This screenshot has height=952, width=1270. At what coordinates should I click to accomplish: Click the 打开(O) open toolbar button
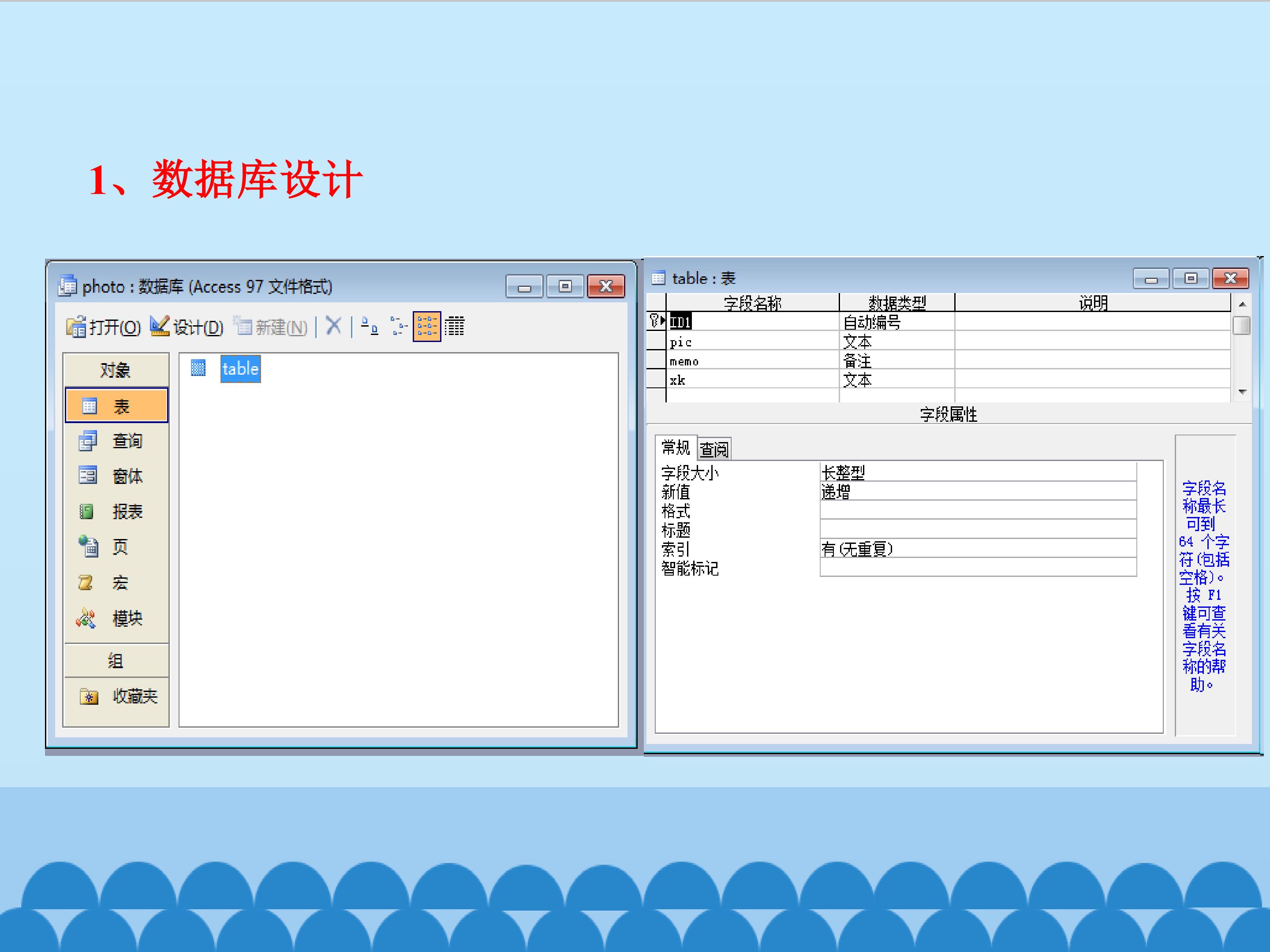(x=103, y=327)
